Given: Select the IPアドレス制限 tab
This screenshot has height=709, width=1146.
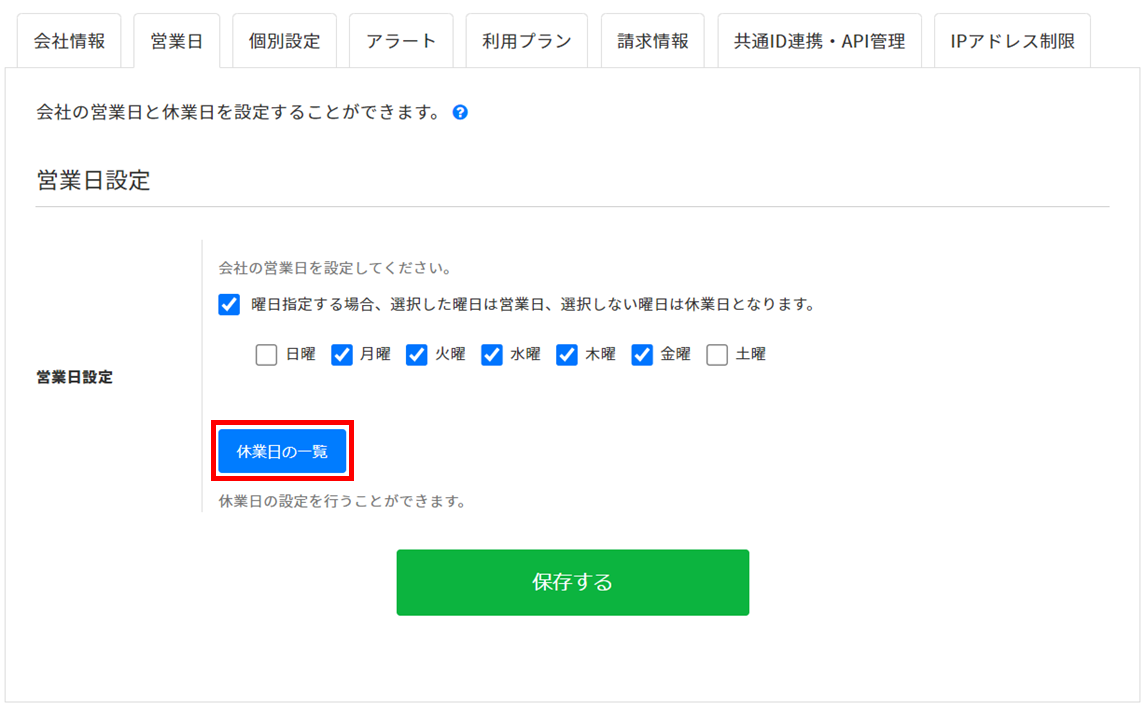Looking at the screenshot, I should coord(1012,42).
